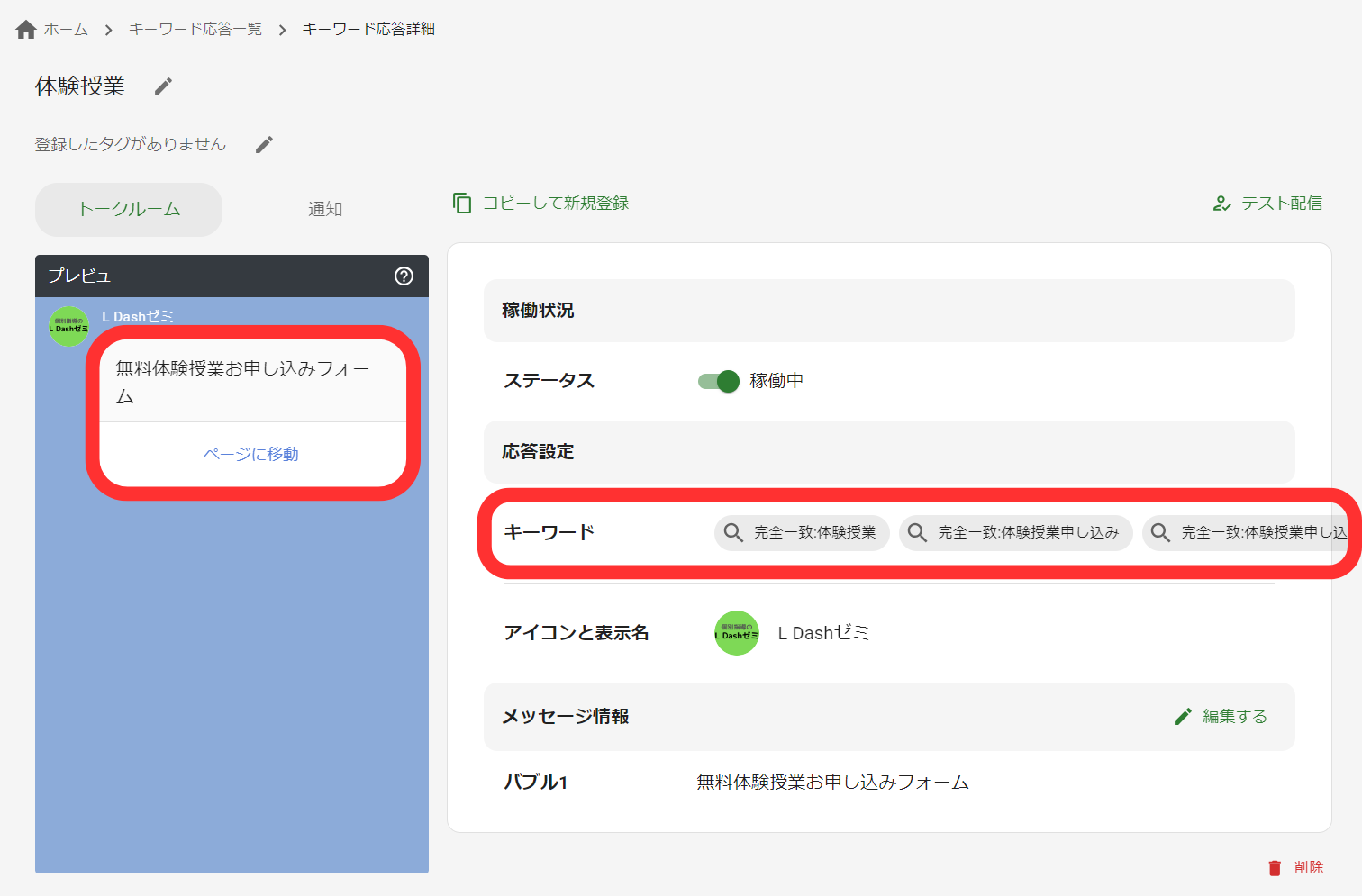Open キーワード応答一覧 from the breadcrumb
The width and height of the screenshot is (1362, 896).
(x=195, y=28)
